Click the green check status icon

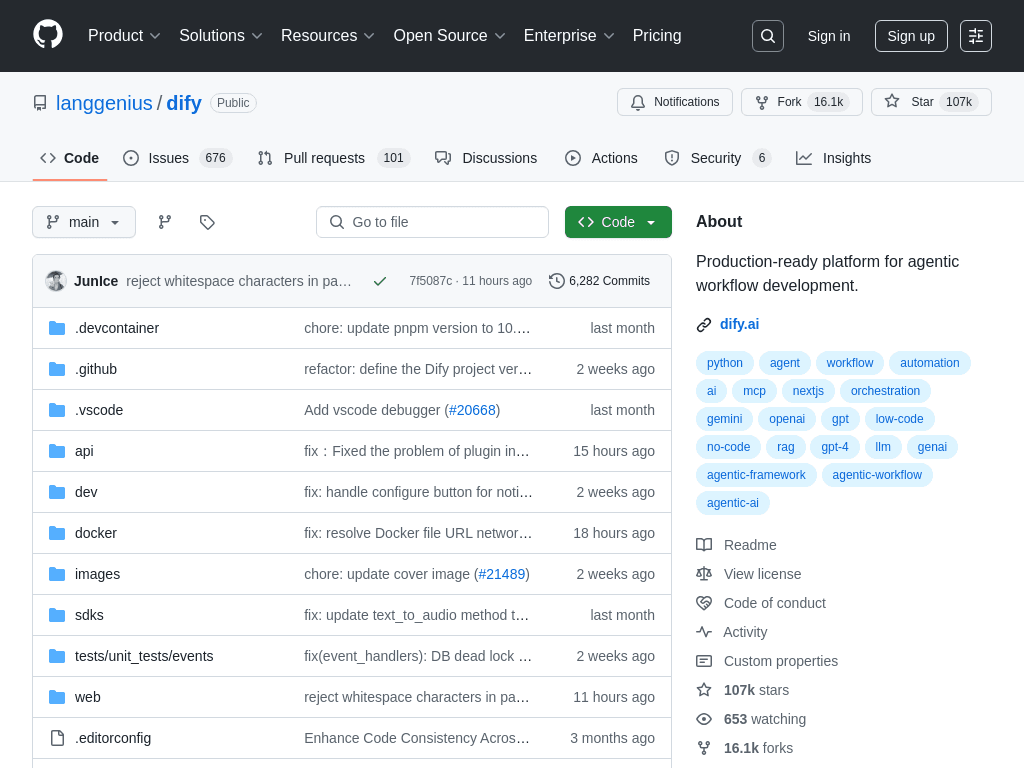click(x=380, y=281)
